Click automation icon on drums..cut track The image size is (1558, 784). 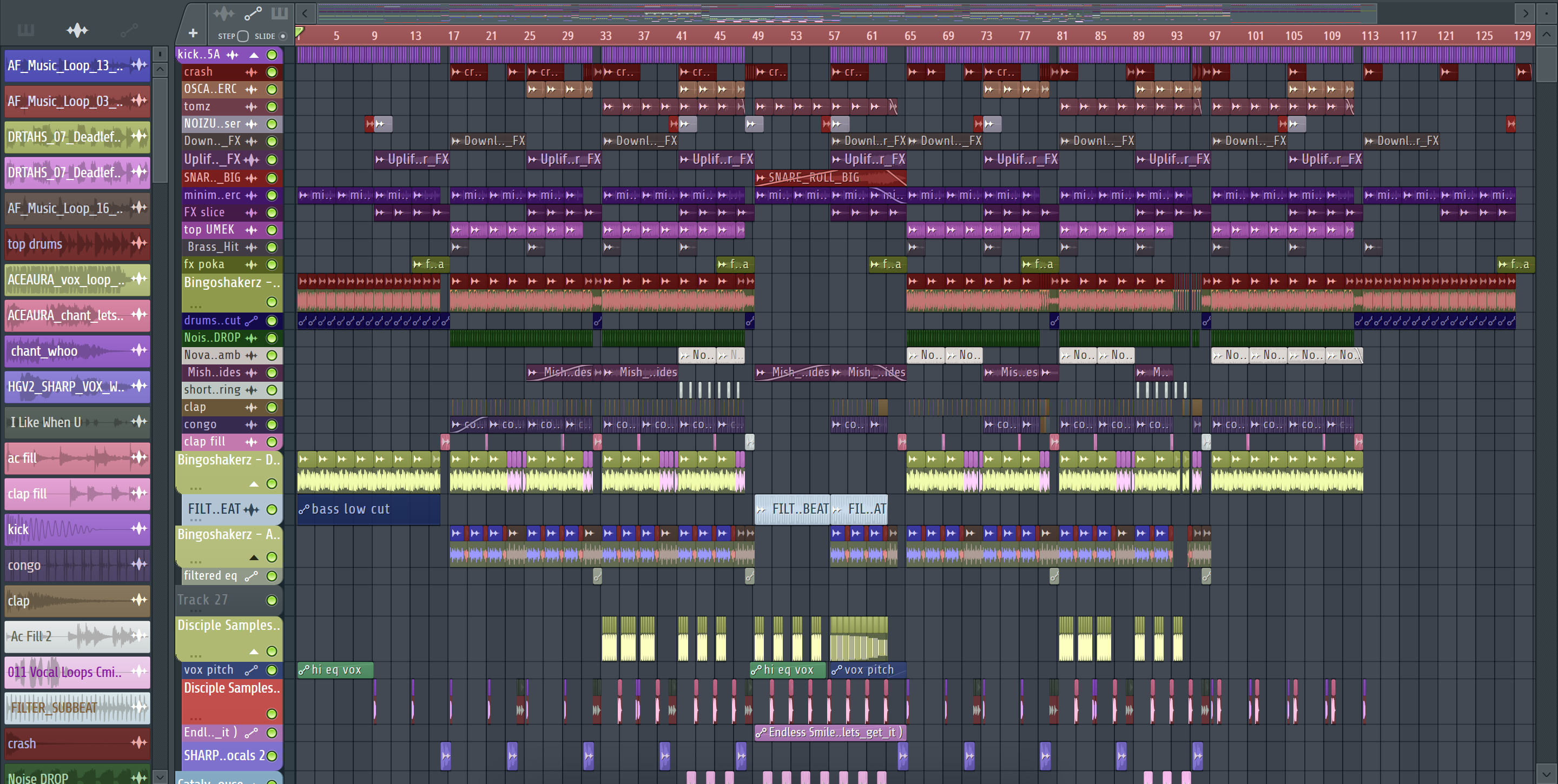(251, 321)
